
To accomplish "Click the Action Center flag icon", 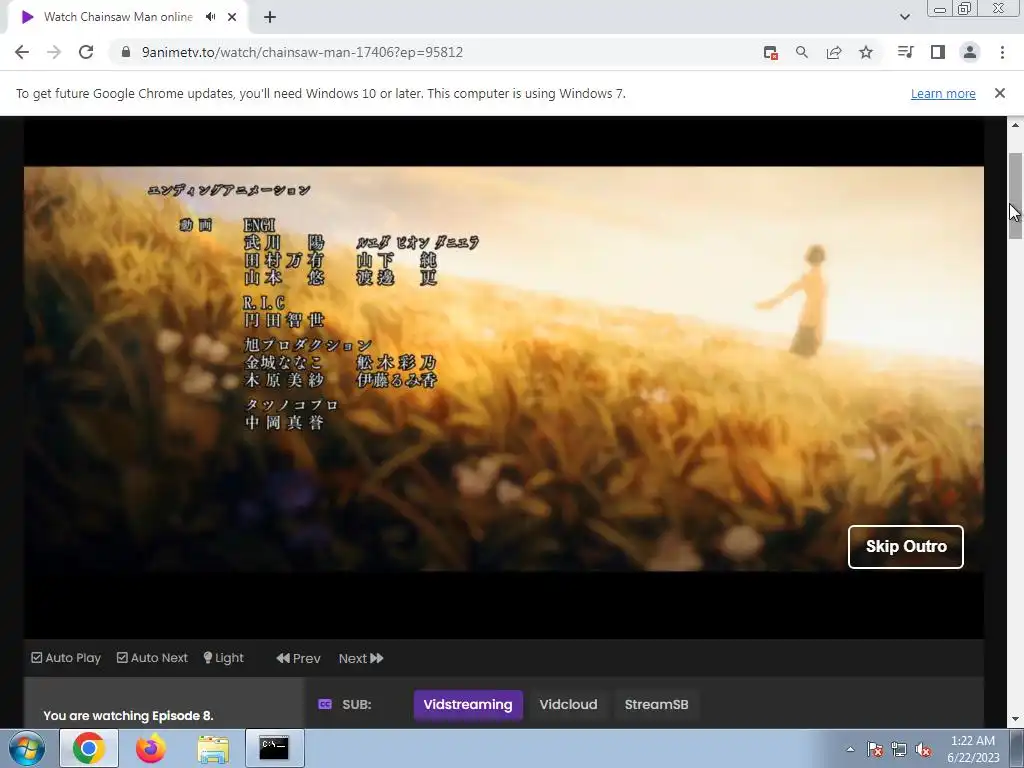I will point(874,749).
